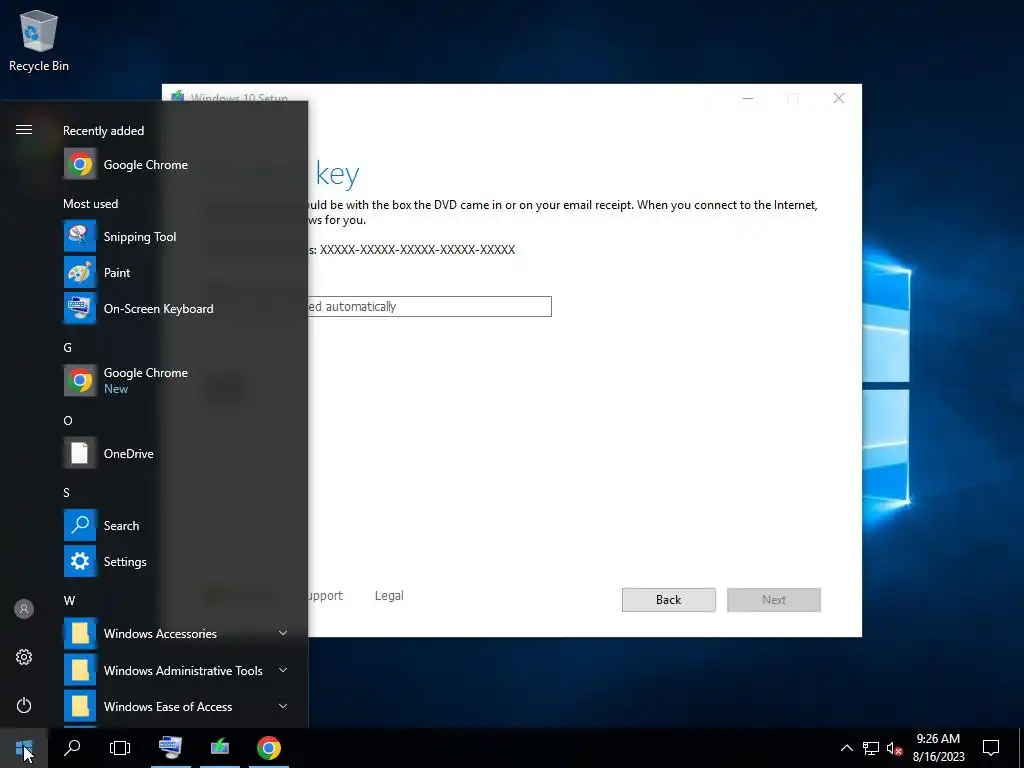The width and height of the screenshot is (1024, 768).
Task: Open the Recycle Bin desktop icon
Action: click(39, 40)
